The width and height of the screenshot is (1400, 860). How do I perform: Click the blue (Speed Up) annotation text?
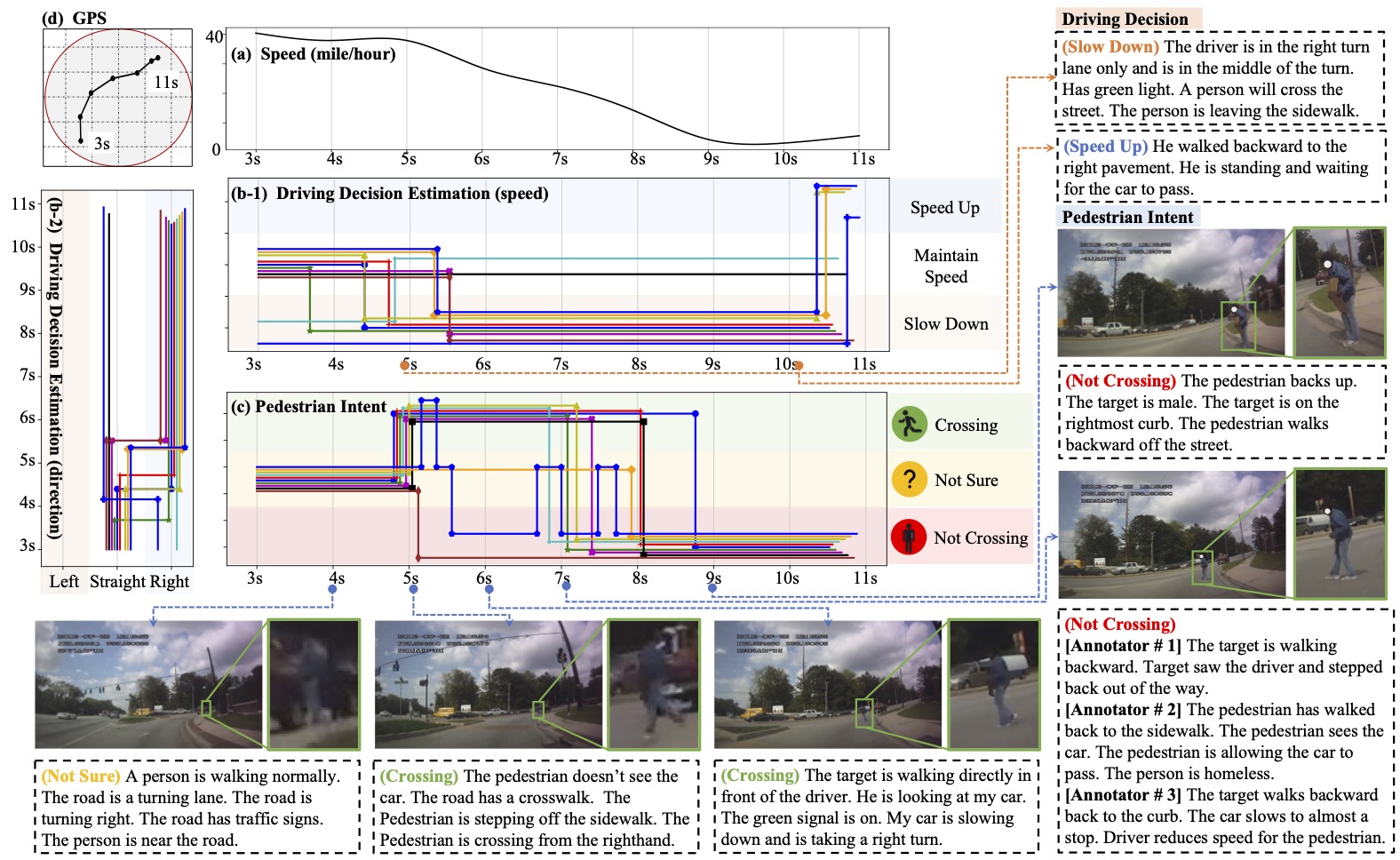tap(1106, 147)
